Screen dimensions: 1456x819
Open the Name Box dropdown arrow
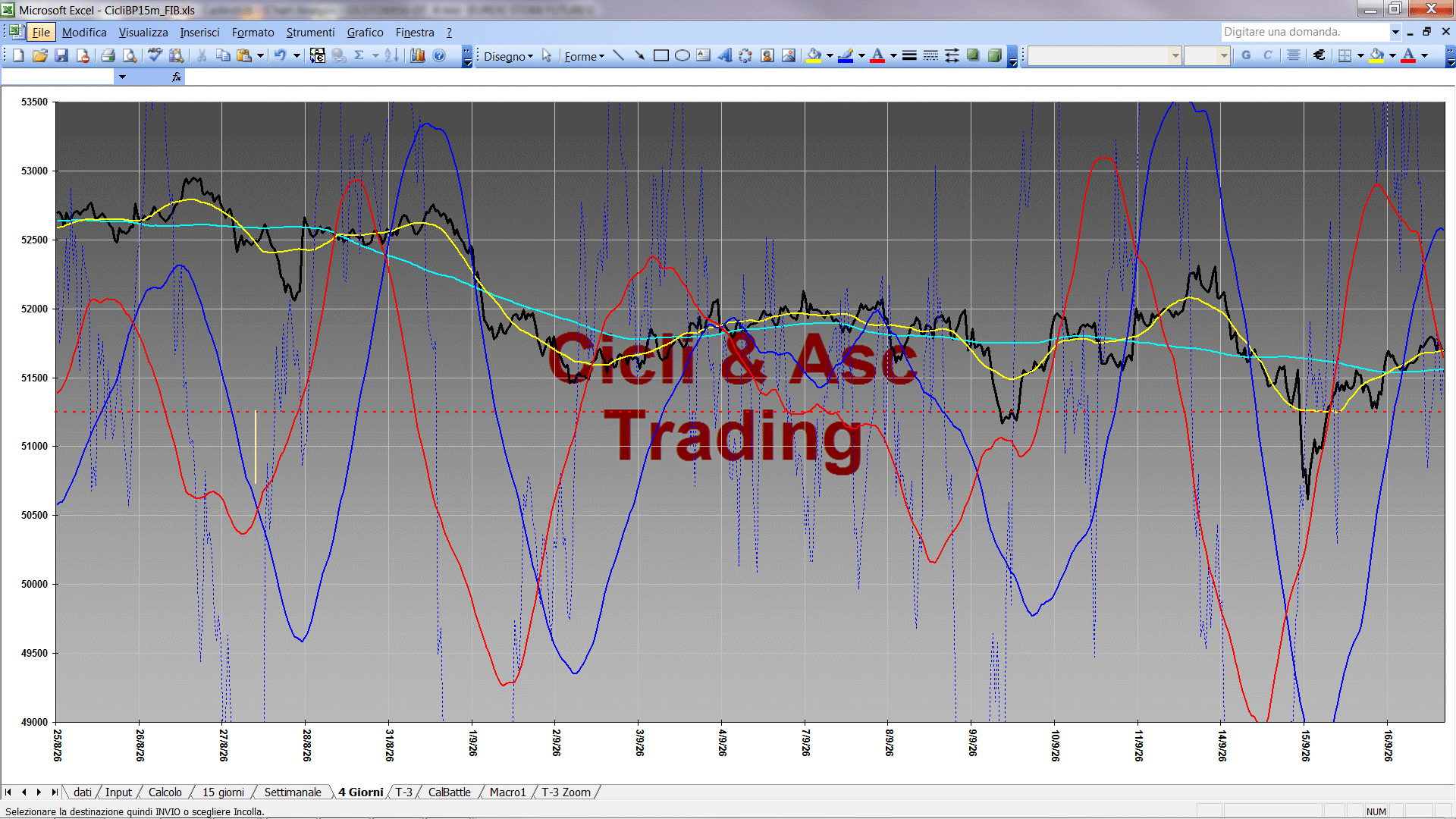pyautogui.click(x=122, y=77)
